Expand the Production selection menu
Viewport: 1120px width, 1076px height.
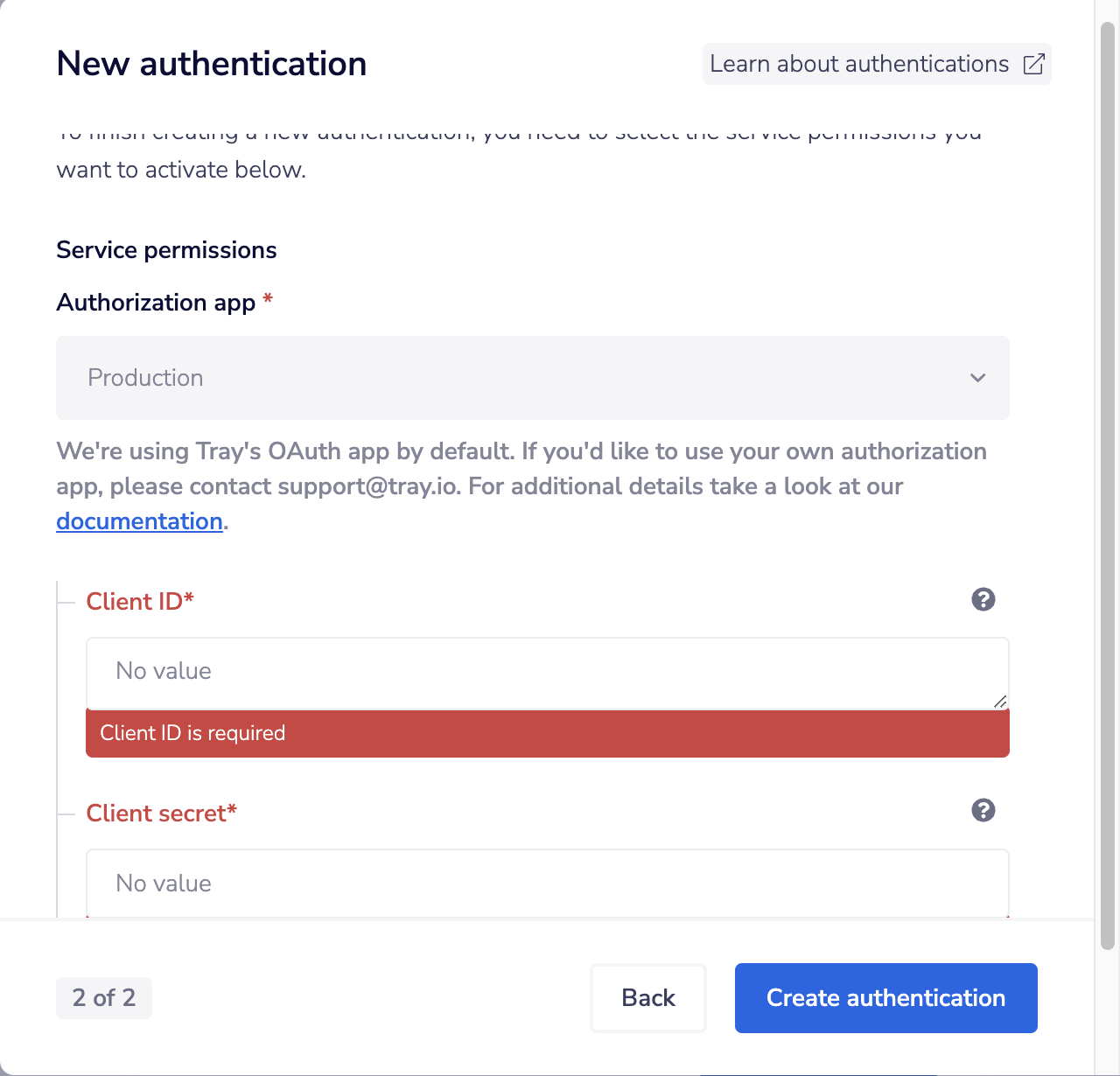coord(532,378)
